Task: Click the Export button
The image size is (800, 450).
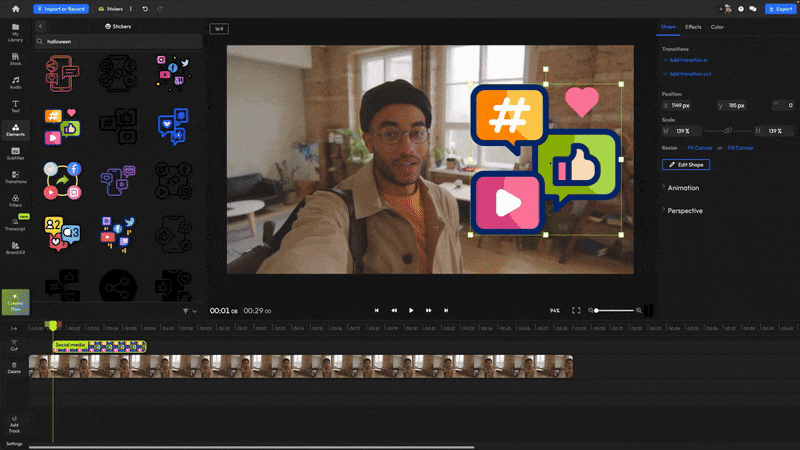Action: coord(779,8)
